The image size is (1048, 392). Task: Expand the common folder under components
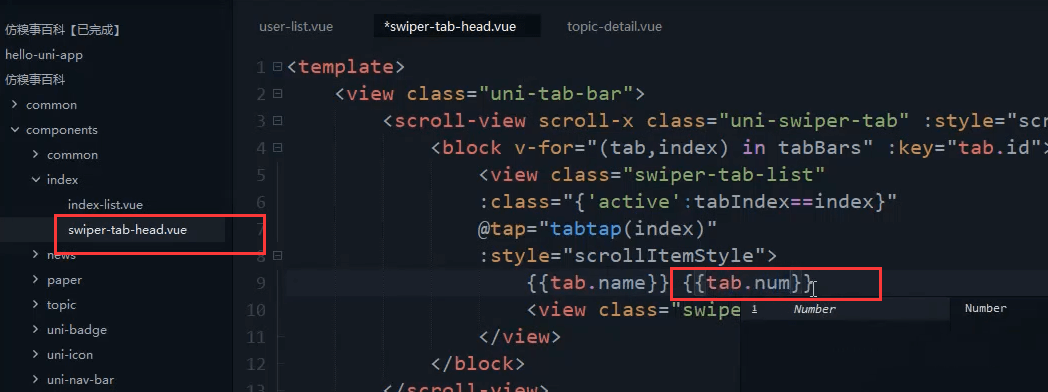tap(35, 154)
